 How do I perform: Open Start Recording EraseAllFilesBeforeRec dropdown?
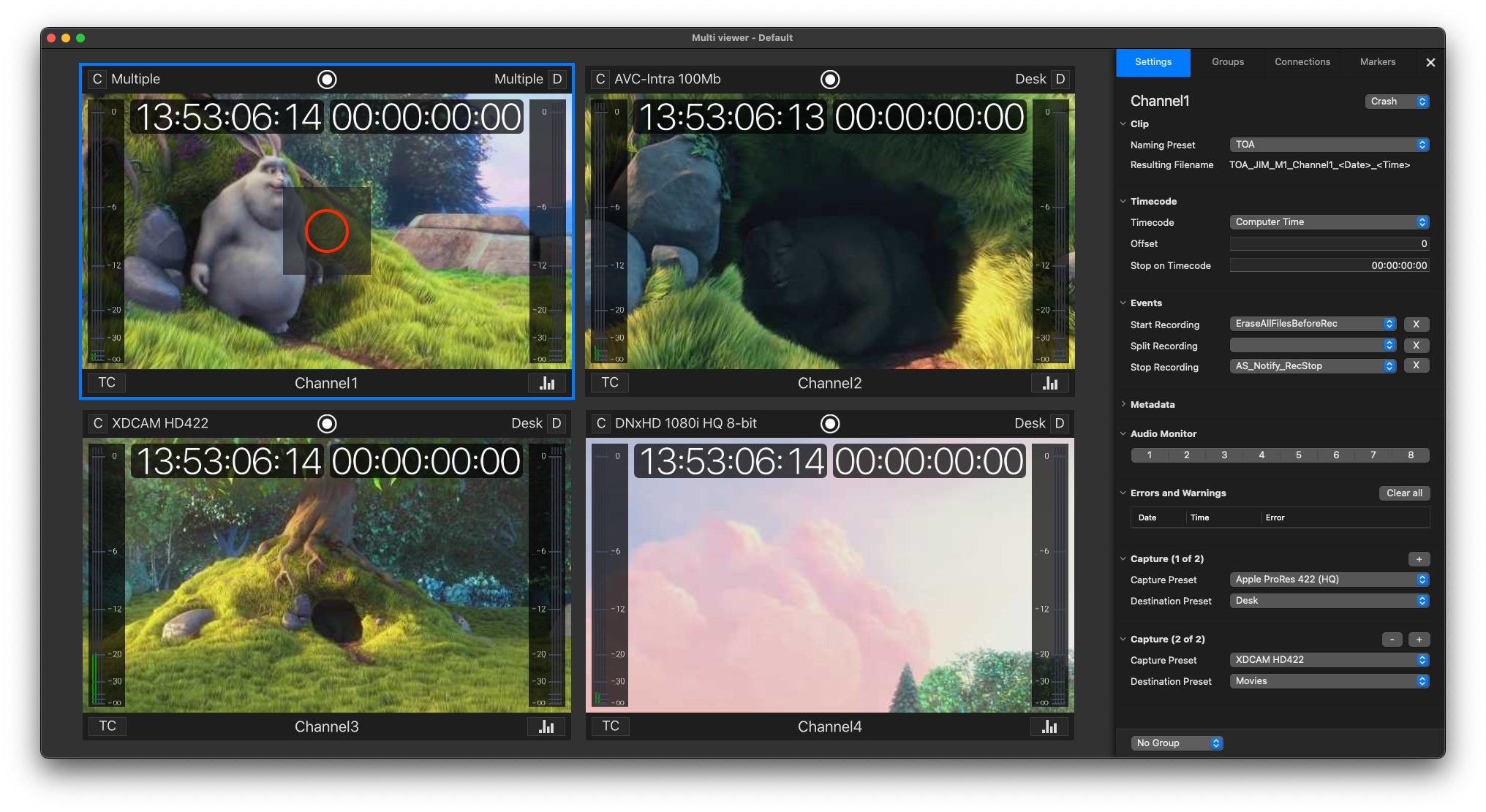(x=1313, y=324)
